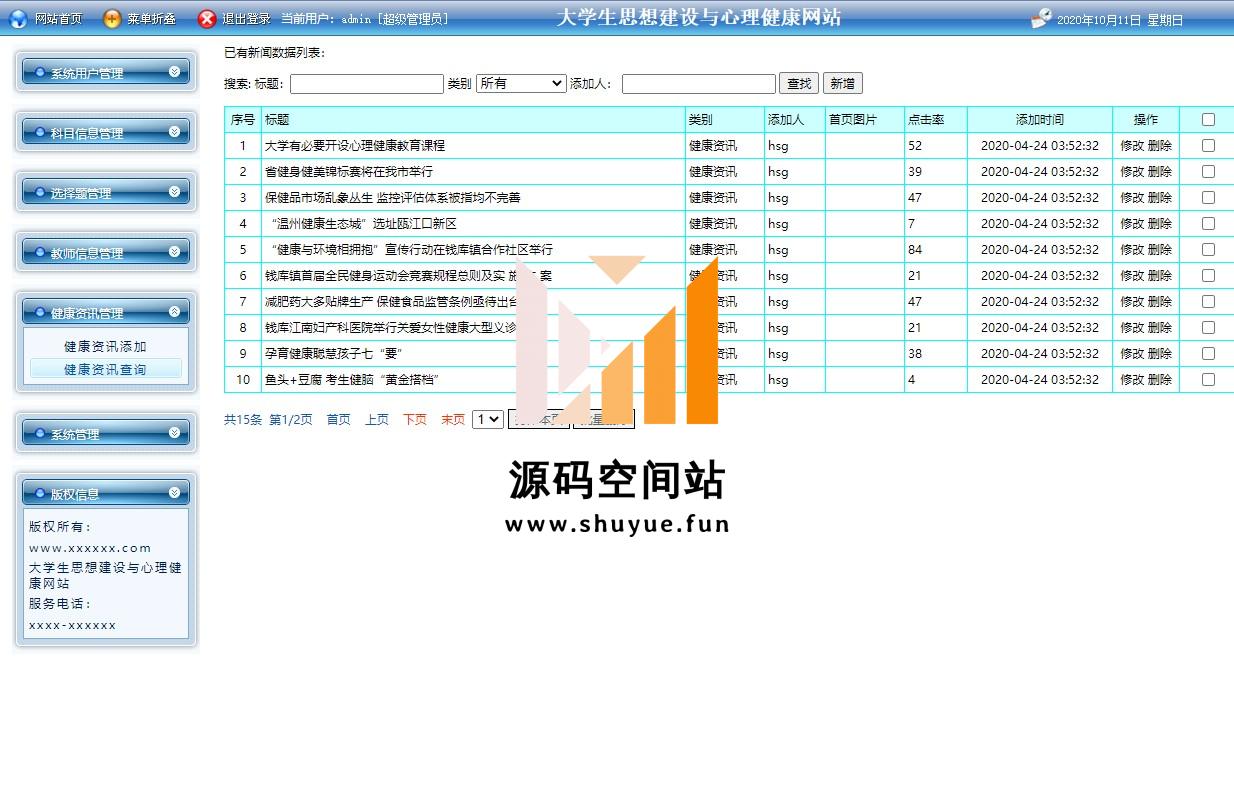Click 删除 for row 1

click(x=1160, y=145)
